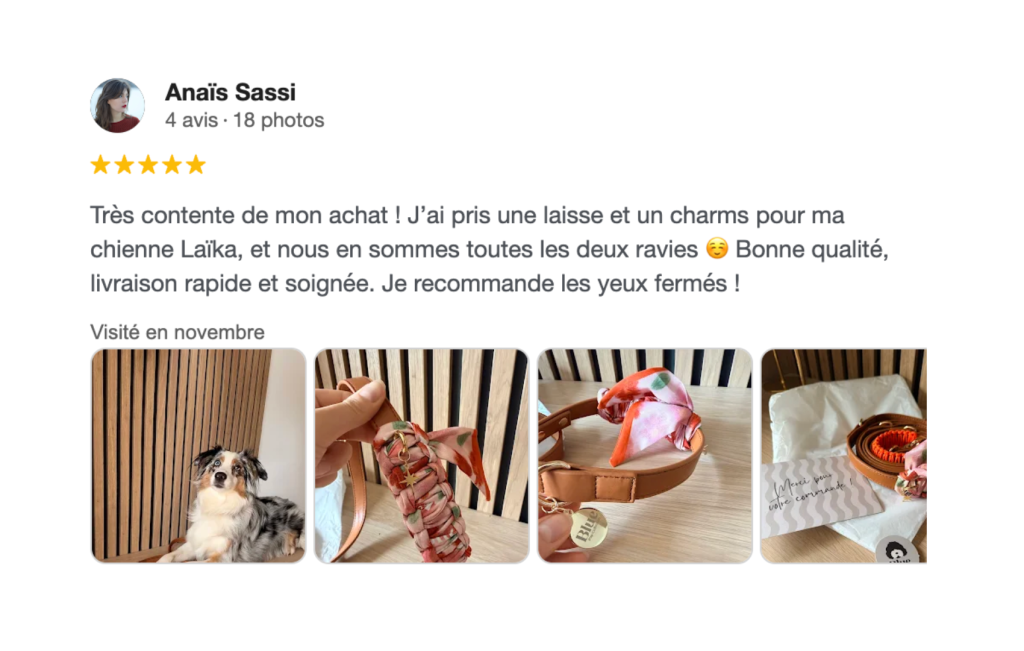
Task: Select the fourth yellow rating star
Action: click(x=172, y=165)
